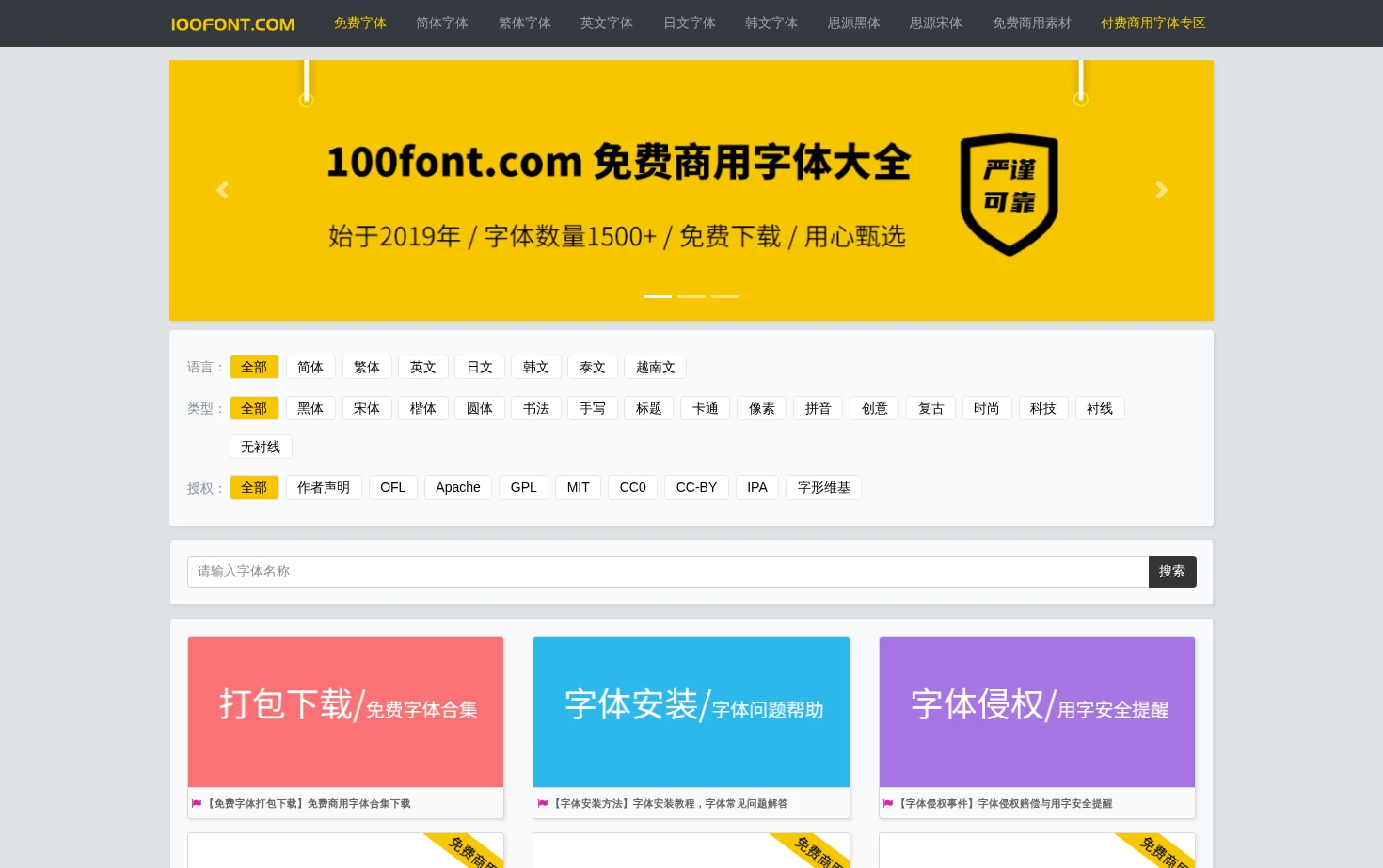The image size is (1383, 868).
Task: Click the 搜索 search button
Action: tap(1172, 572)
